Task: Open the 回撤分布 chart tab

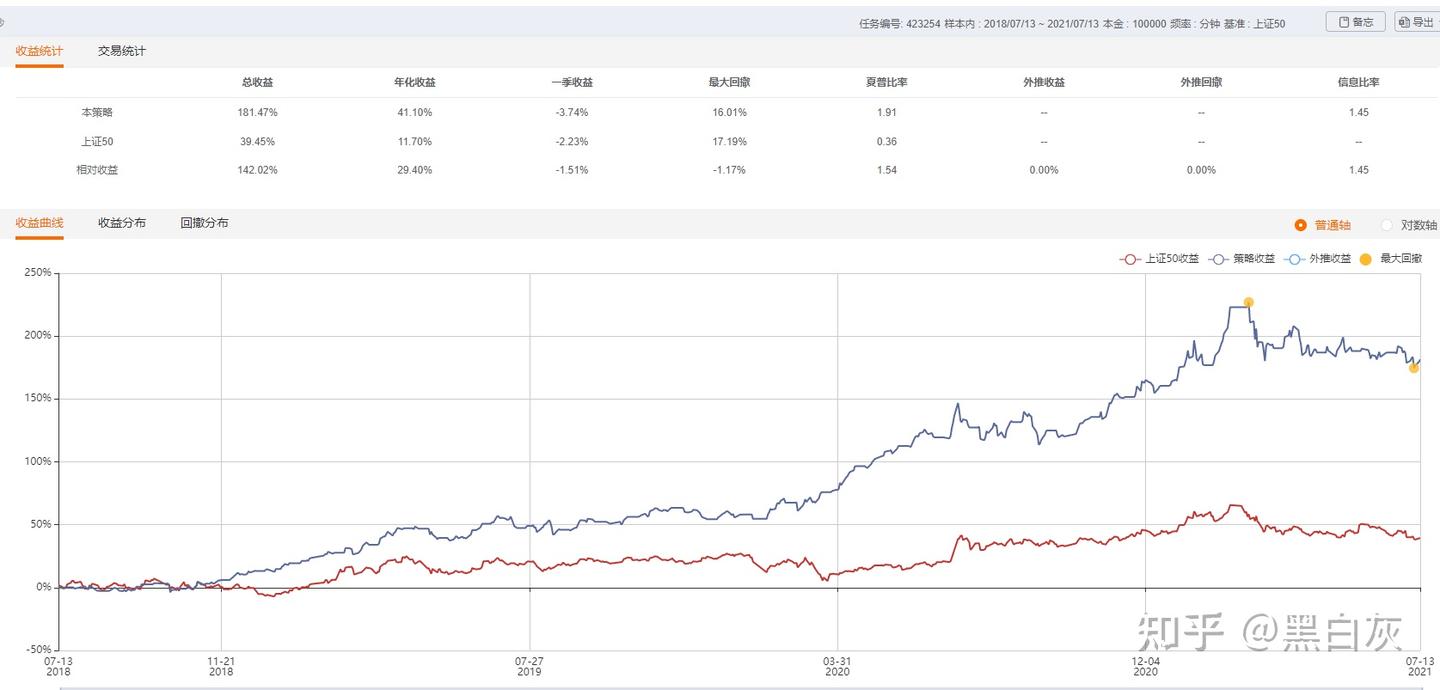Action: tap(204, 223)
